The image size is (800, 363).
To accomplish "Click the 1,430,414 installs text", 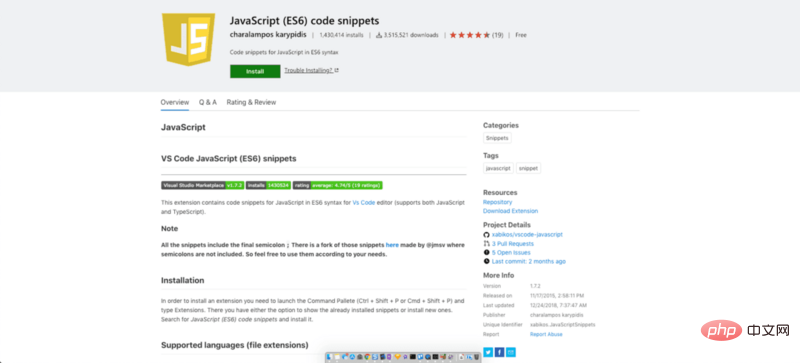I will (341, 35).
